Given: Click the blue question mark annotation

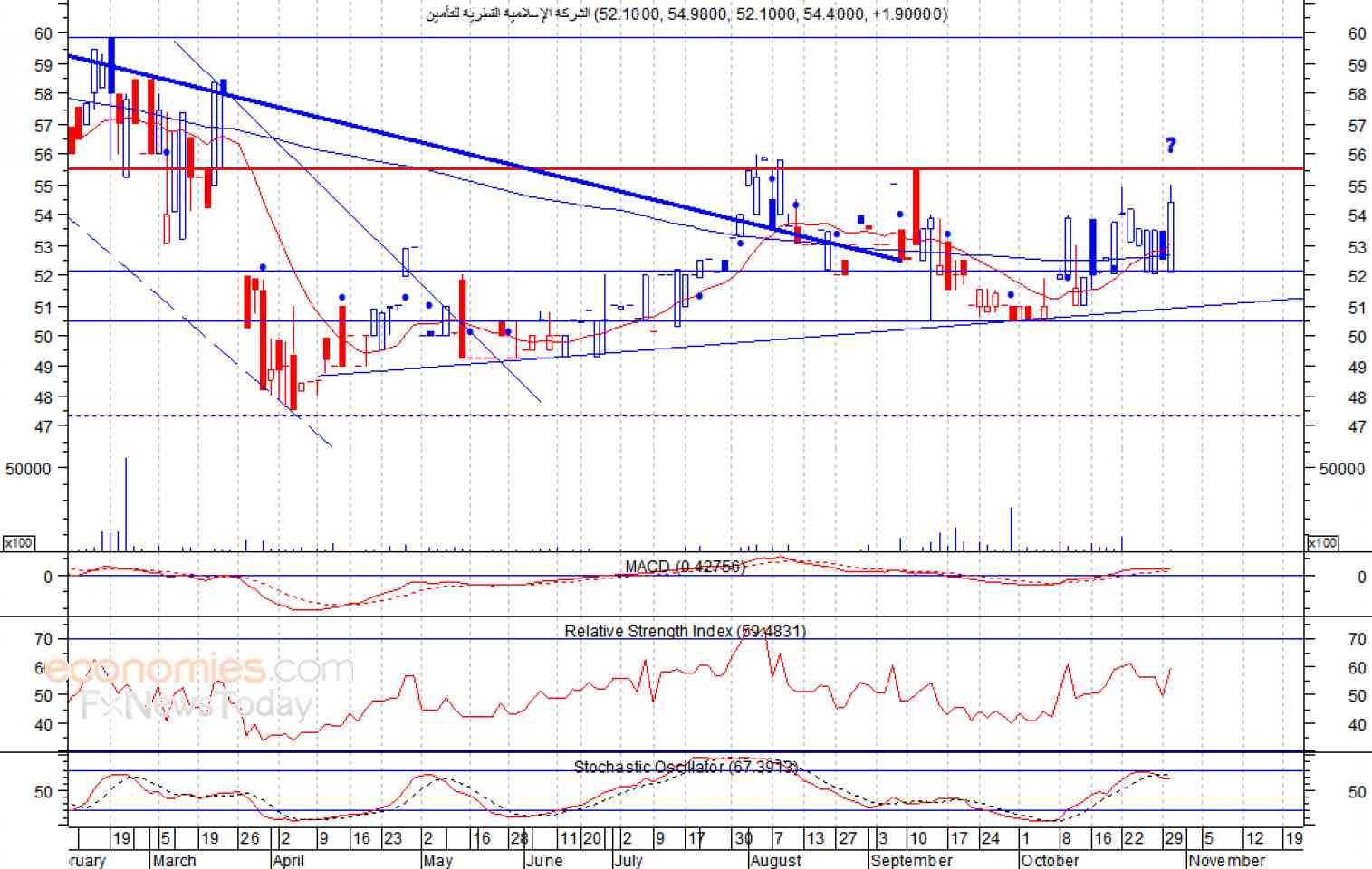Looking at the screenshot, I should point(1170,145).
